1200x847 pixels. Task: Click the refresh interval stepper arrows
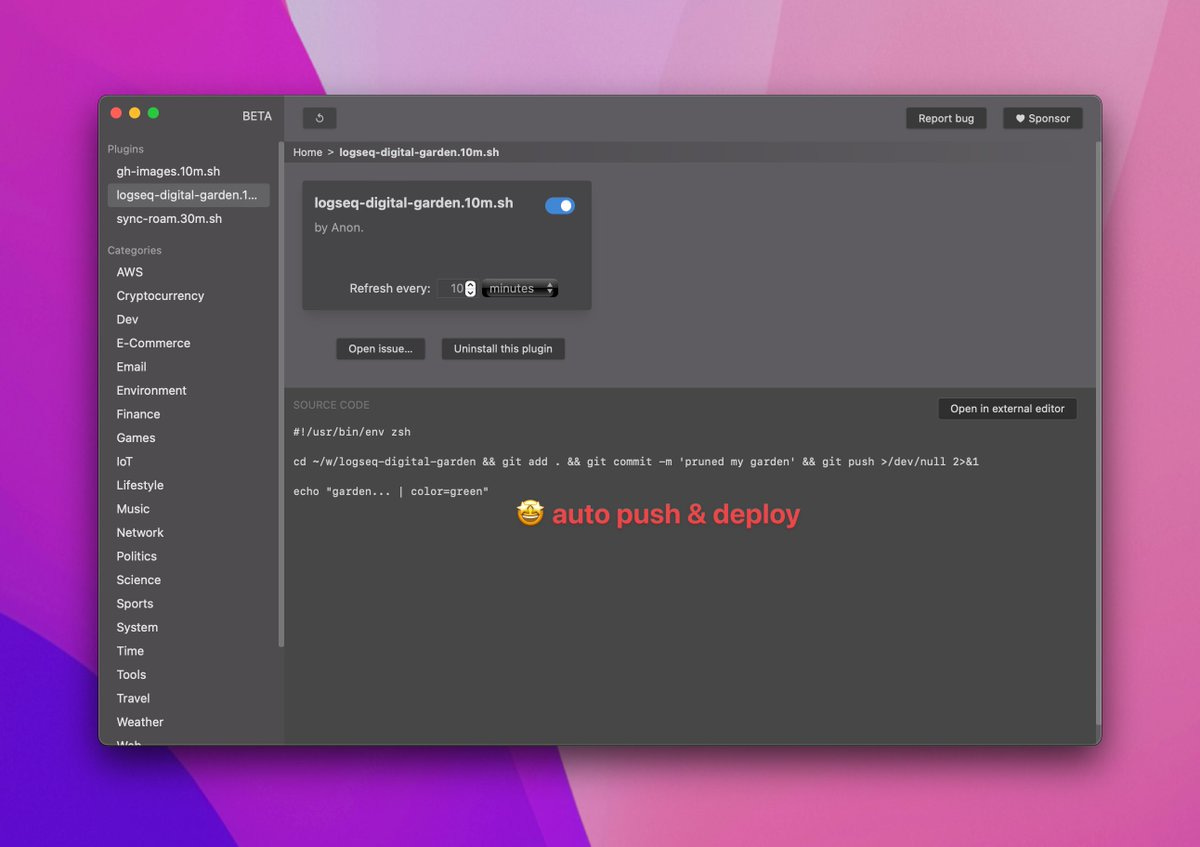point(470,288)
